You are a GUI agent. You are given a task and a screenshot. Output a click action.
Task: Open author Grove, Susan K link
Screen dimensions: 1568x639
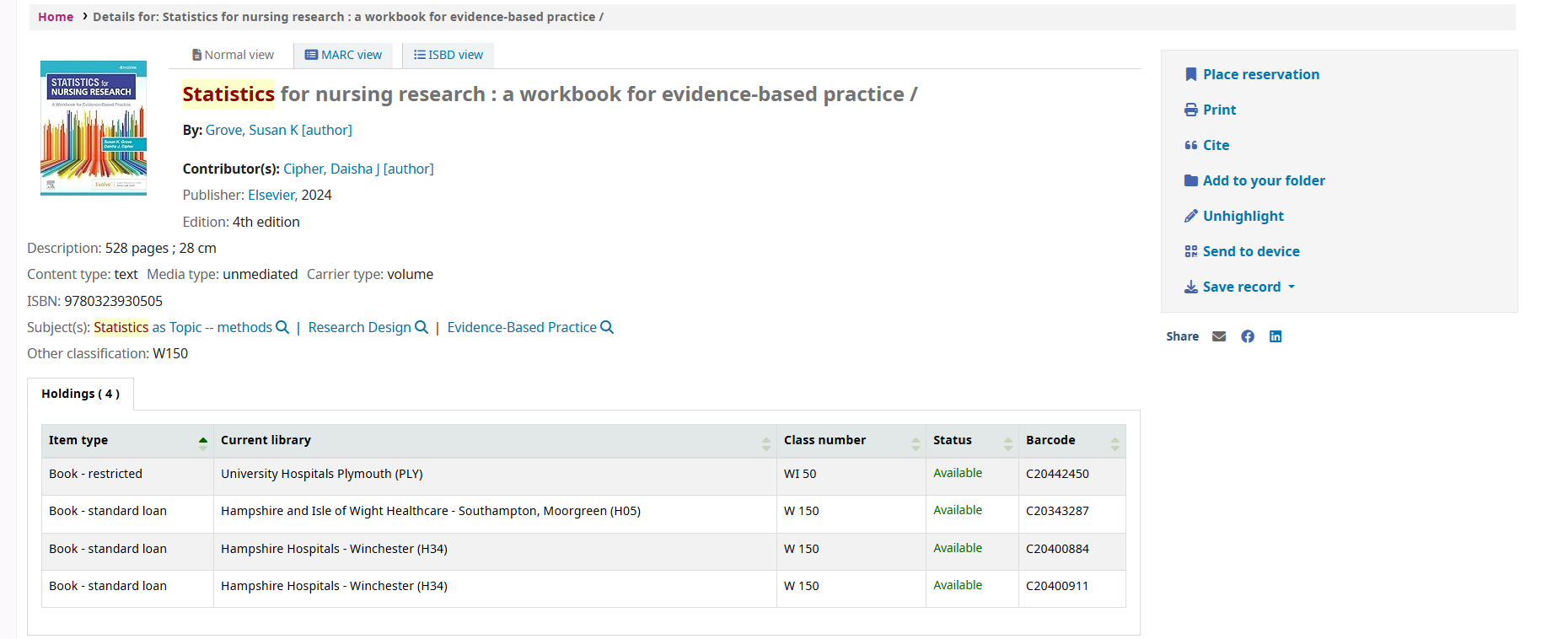[278, 130]
